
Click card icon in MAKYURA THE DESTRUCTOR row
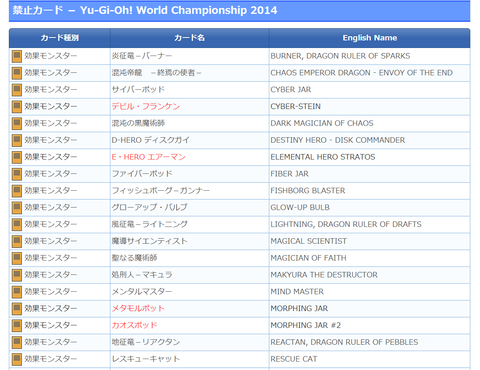[17, 275]
